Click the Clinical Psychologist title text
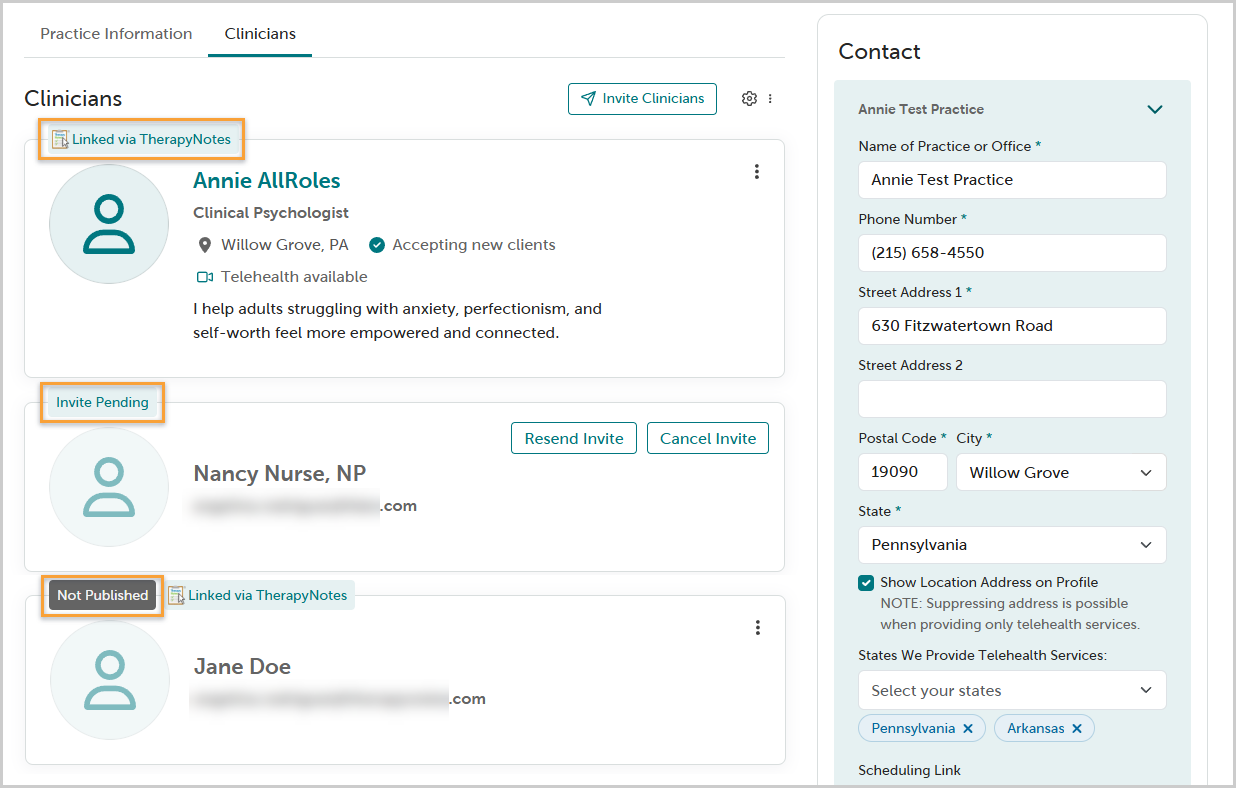 [x=271, y=213]
